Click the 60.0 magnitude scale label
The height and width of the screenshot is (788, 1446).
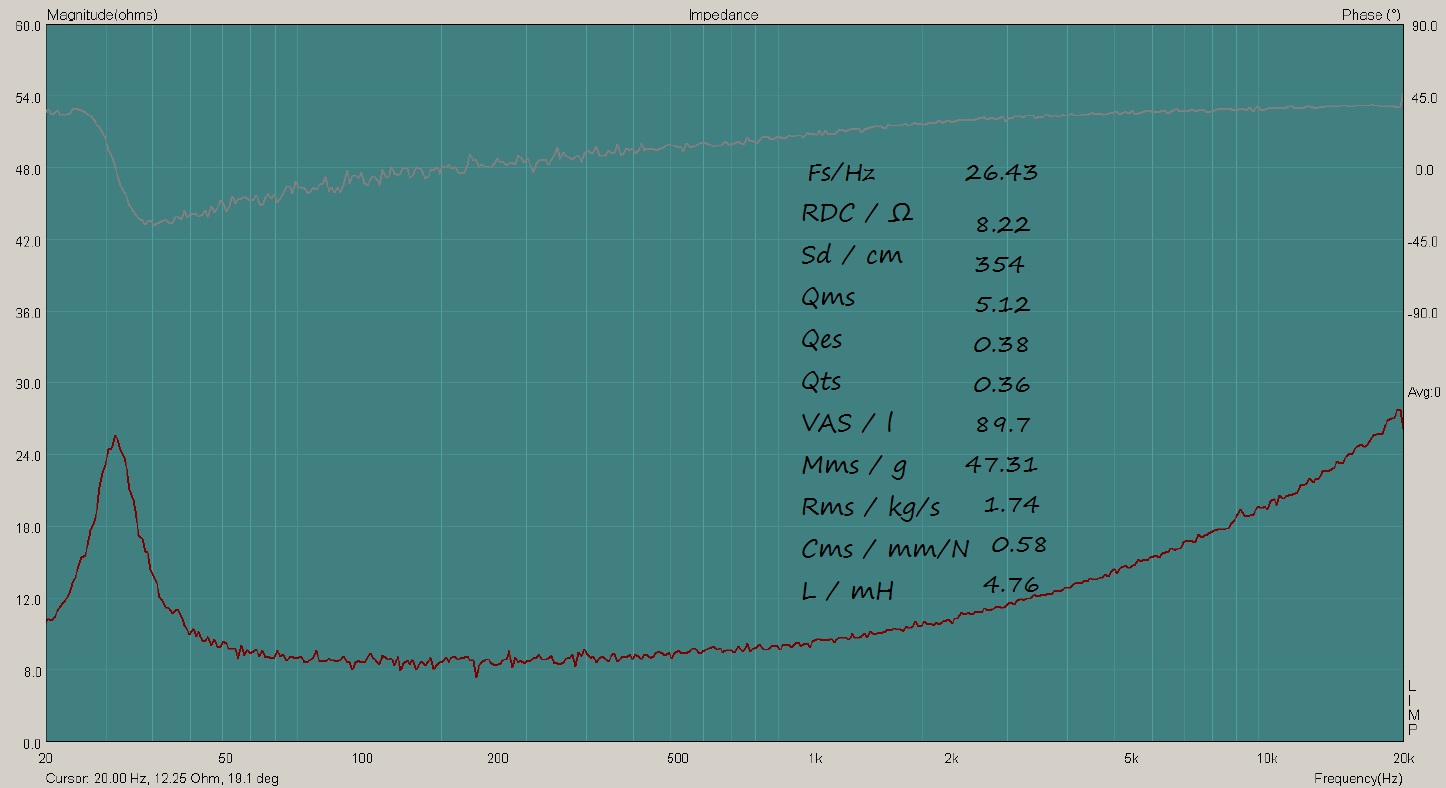[26, 26]
